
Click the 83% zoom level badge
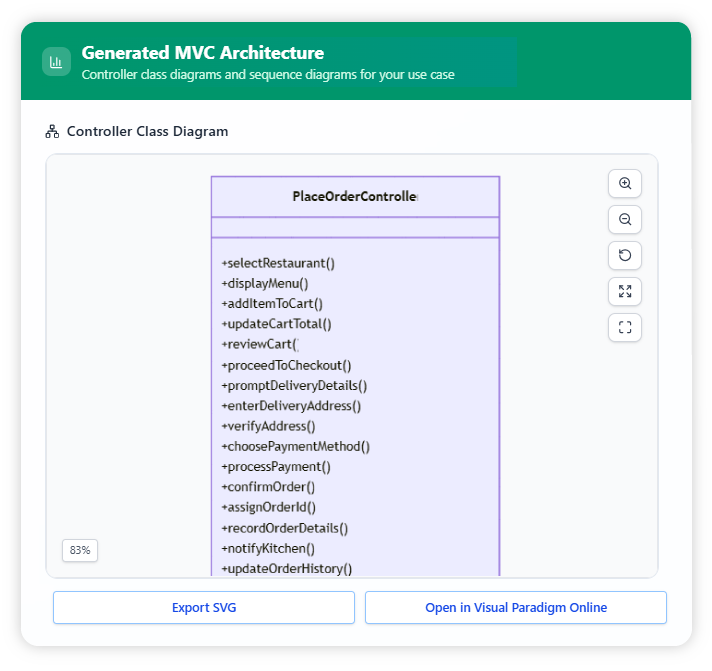[x=80, y=550]
